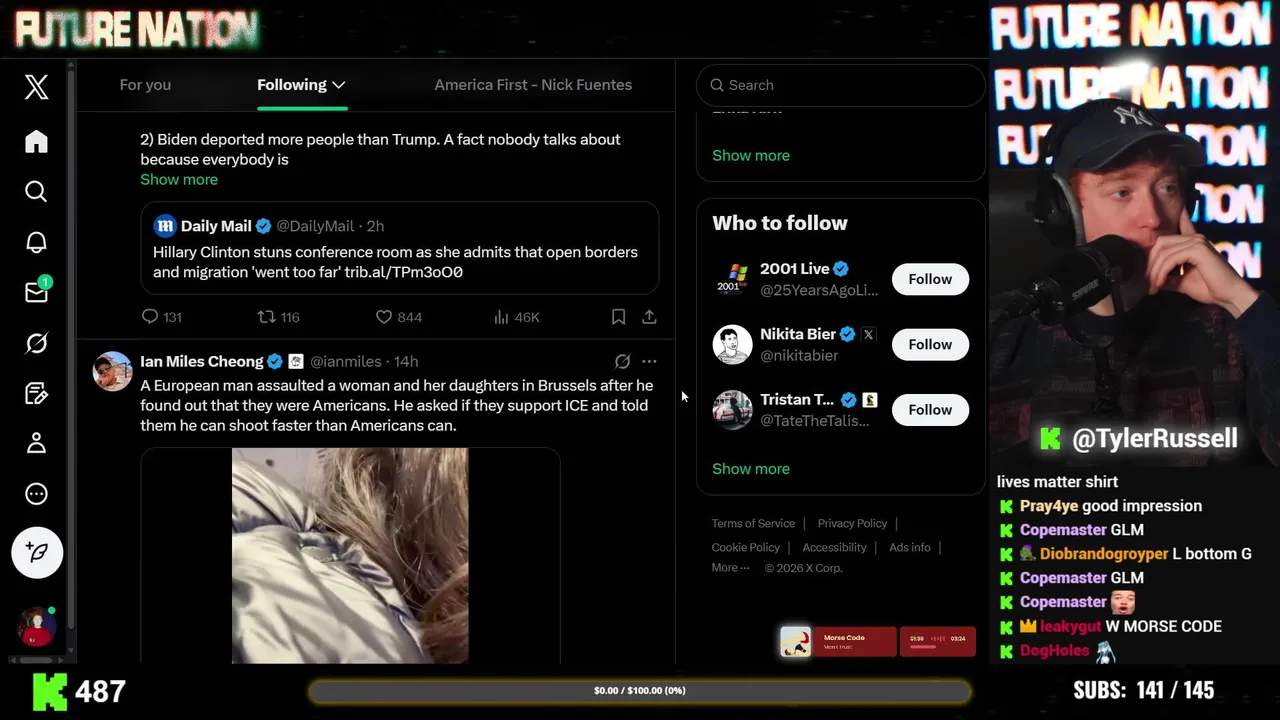
Task: Like the post with 844 likes
Action: [383, 316]
